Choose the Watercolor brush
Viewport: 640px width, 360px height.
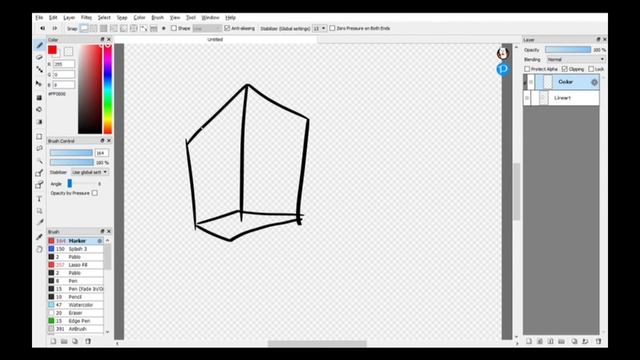[76, 305]
